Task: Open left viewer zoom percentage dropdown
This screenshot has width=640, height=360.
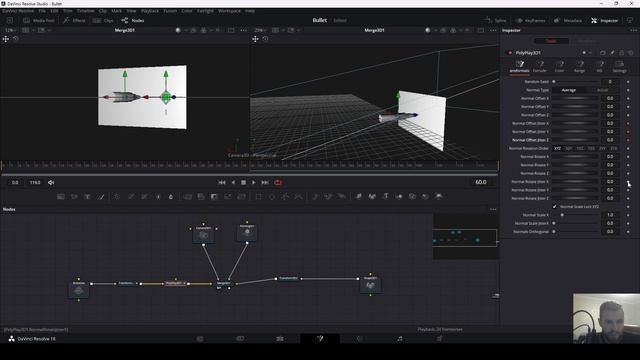Action: pyautogui.click(x=11, y=30)
